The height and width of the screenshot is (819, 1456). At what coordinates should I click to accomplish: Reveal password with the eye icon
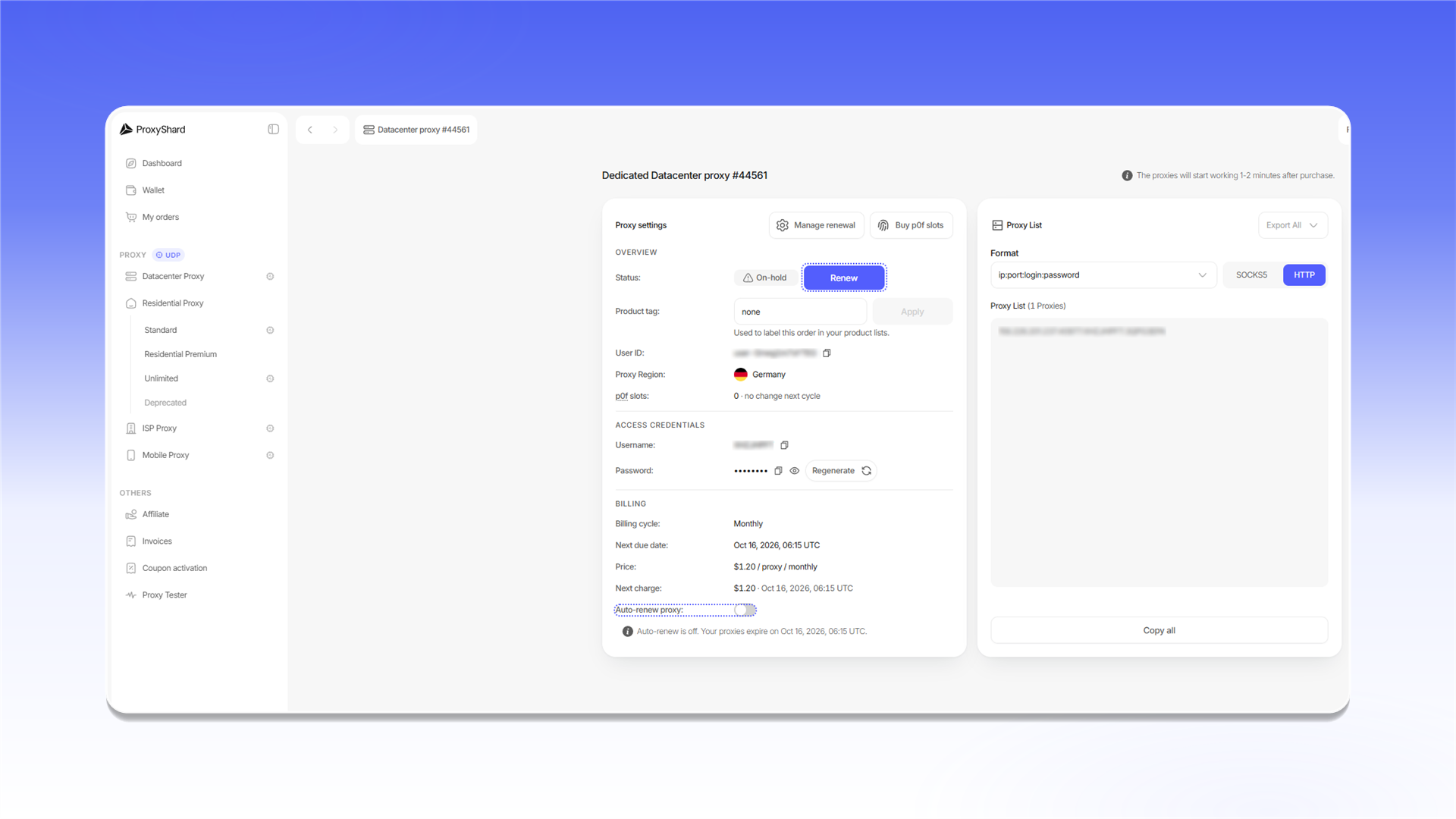click(795, 471)
